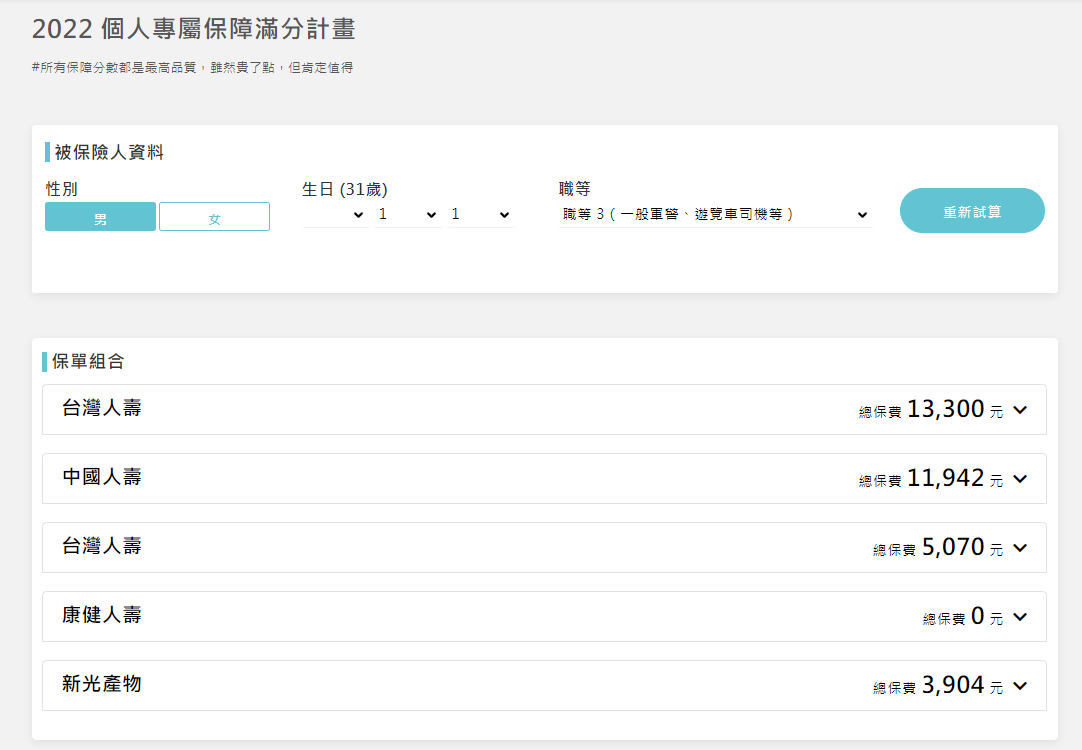Click the 被保險人資料 section heading
1082x750 pixels.
[x=109, y=152]
